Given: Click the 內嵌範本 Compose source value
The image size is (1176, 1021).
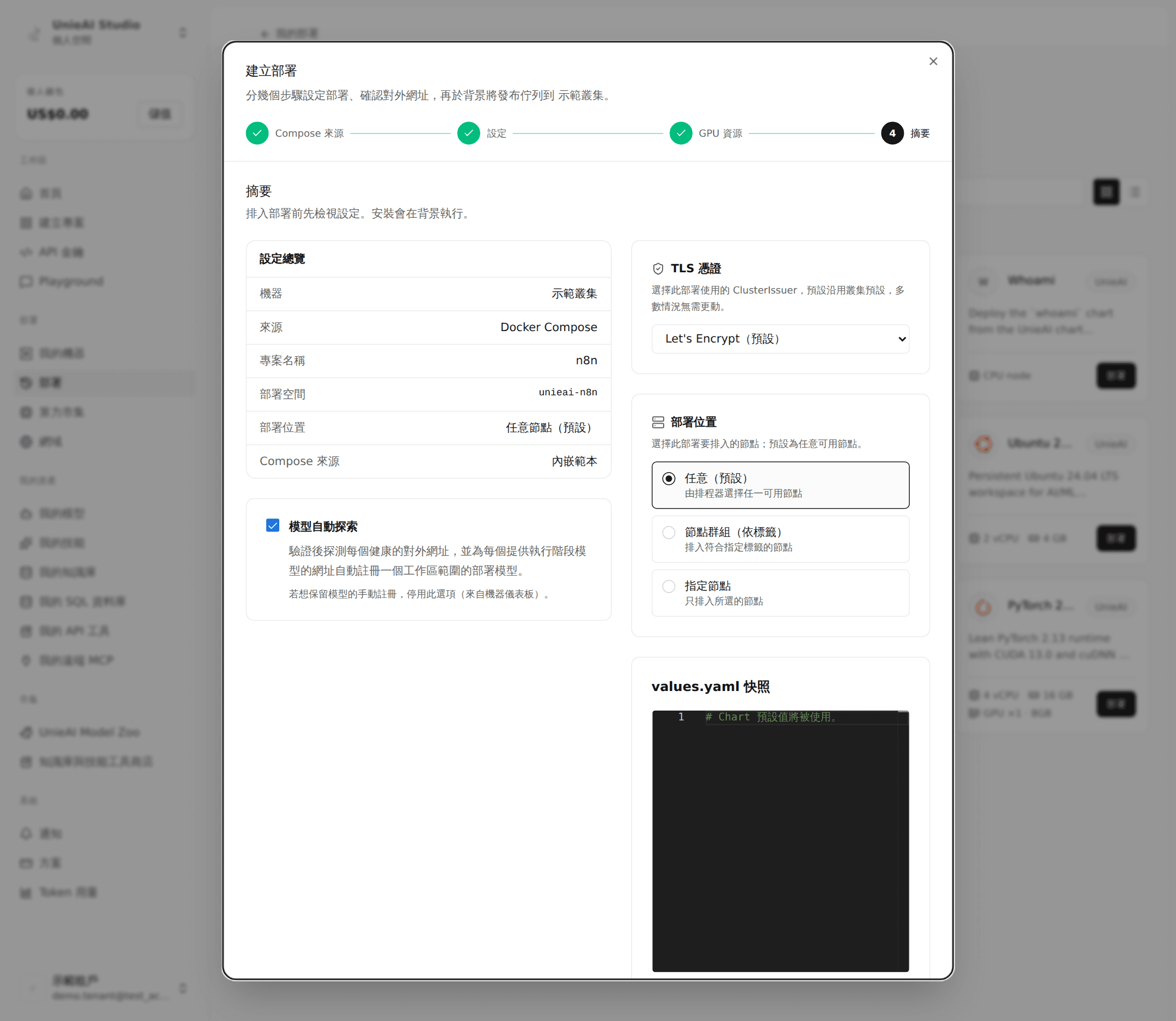Looking at the screenshot, I should click(574, 462).
